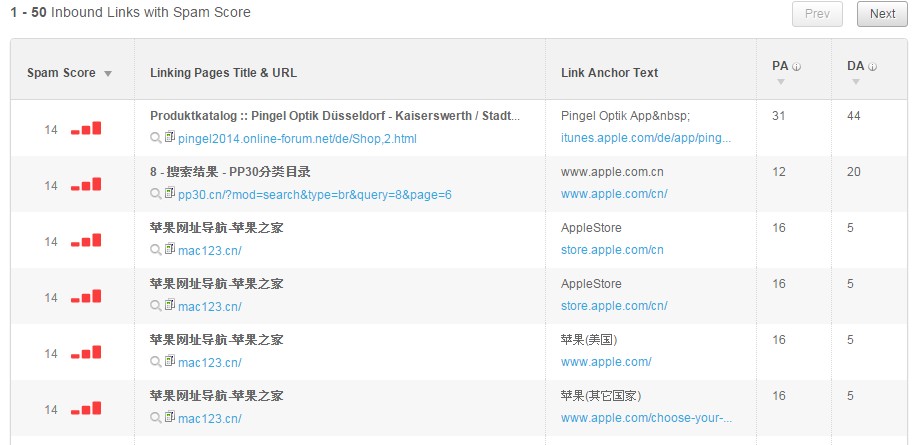The height and width of the screenshot is (445, 912).
Task: Open the store.apple.com/cn link without trailing slash
Action: [612, 250]
